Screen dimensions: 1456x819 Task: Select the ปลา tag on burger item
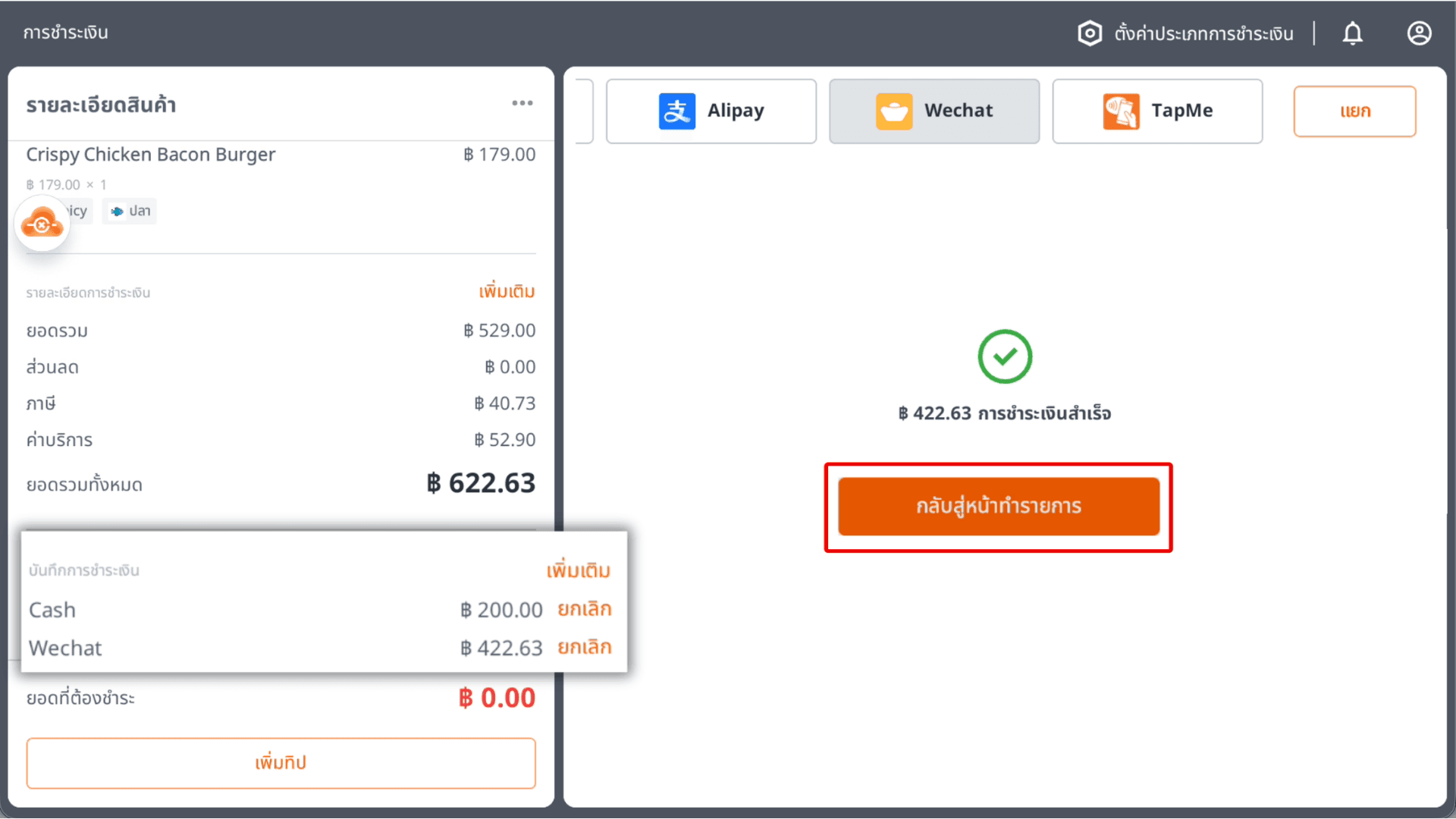[130, 211]
